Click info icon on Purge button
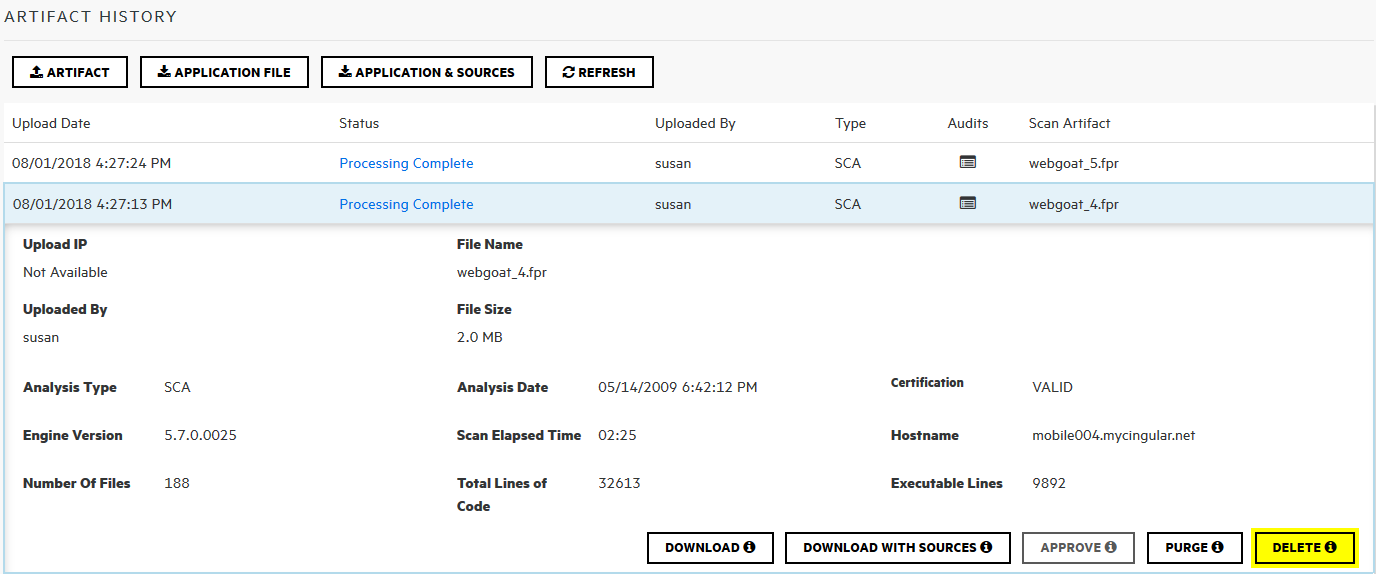The image size is (1376, 574). pyautogui.click(x=1217, y=548)
